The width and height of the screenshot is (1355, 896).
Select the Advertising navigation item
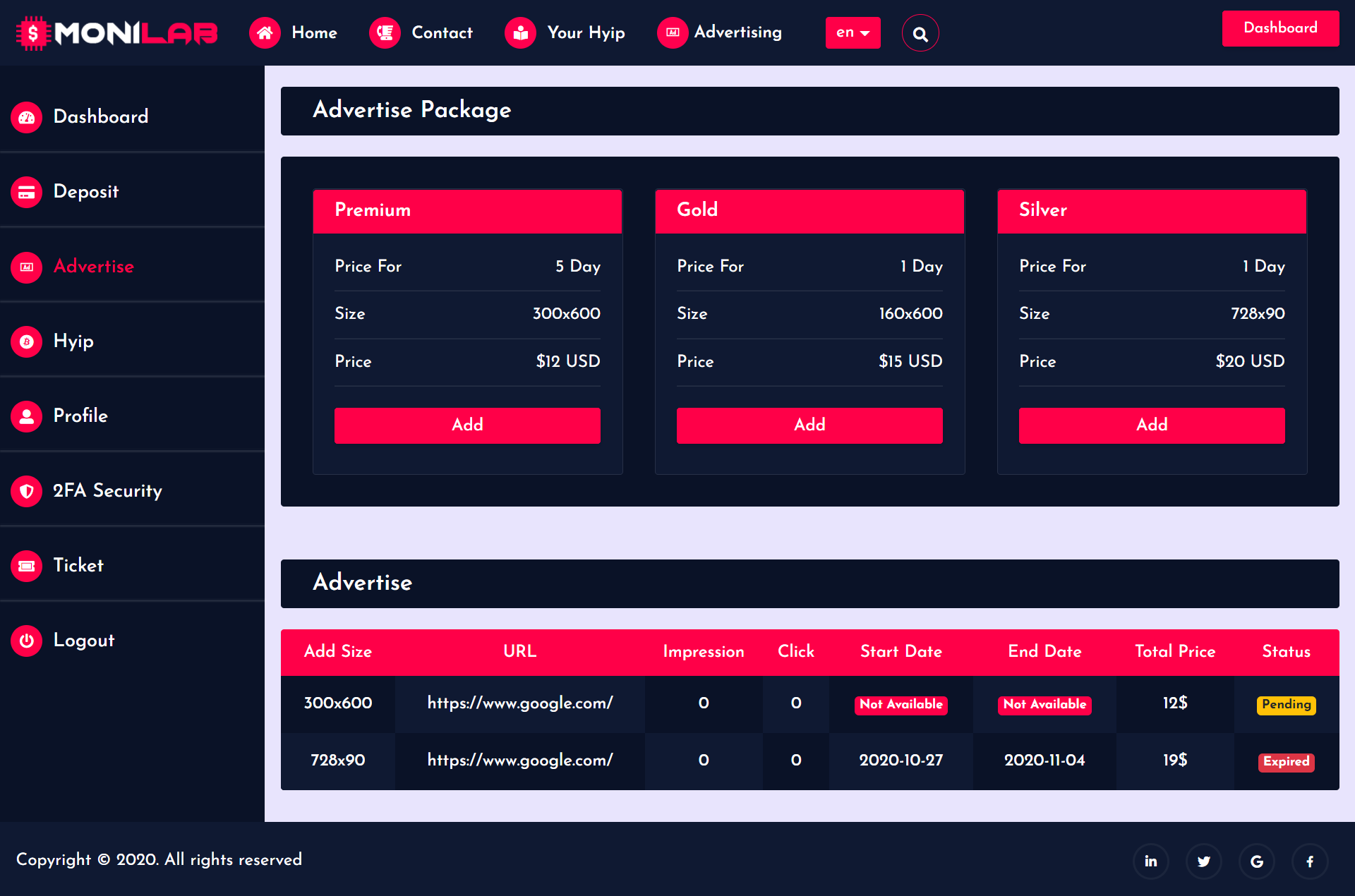[738, 32]
